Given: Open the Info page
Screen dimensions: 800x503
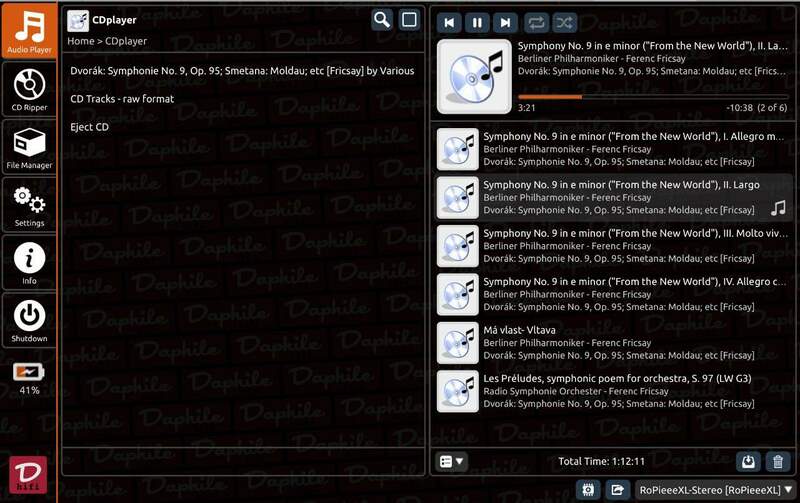Looking at the screenshot, I should tap(30, 263).
